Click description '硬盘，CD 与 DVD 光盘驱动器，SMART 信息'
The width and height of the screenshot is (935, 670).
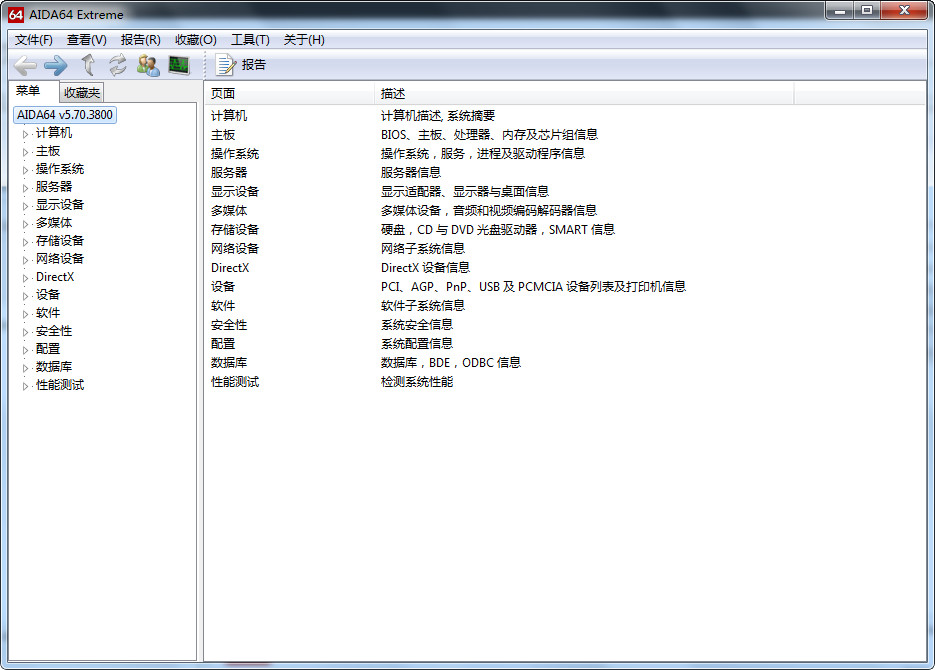497,229
